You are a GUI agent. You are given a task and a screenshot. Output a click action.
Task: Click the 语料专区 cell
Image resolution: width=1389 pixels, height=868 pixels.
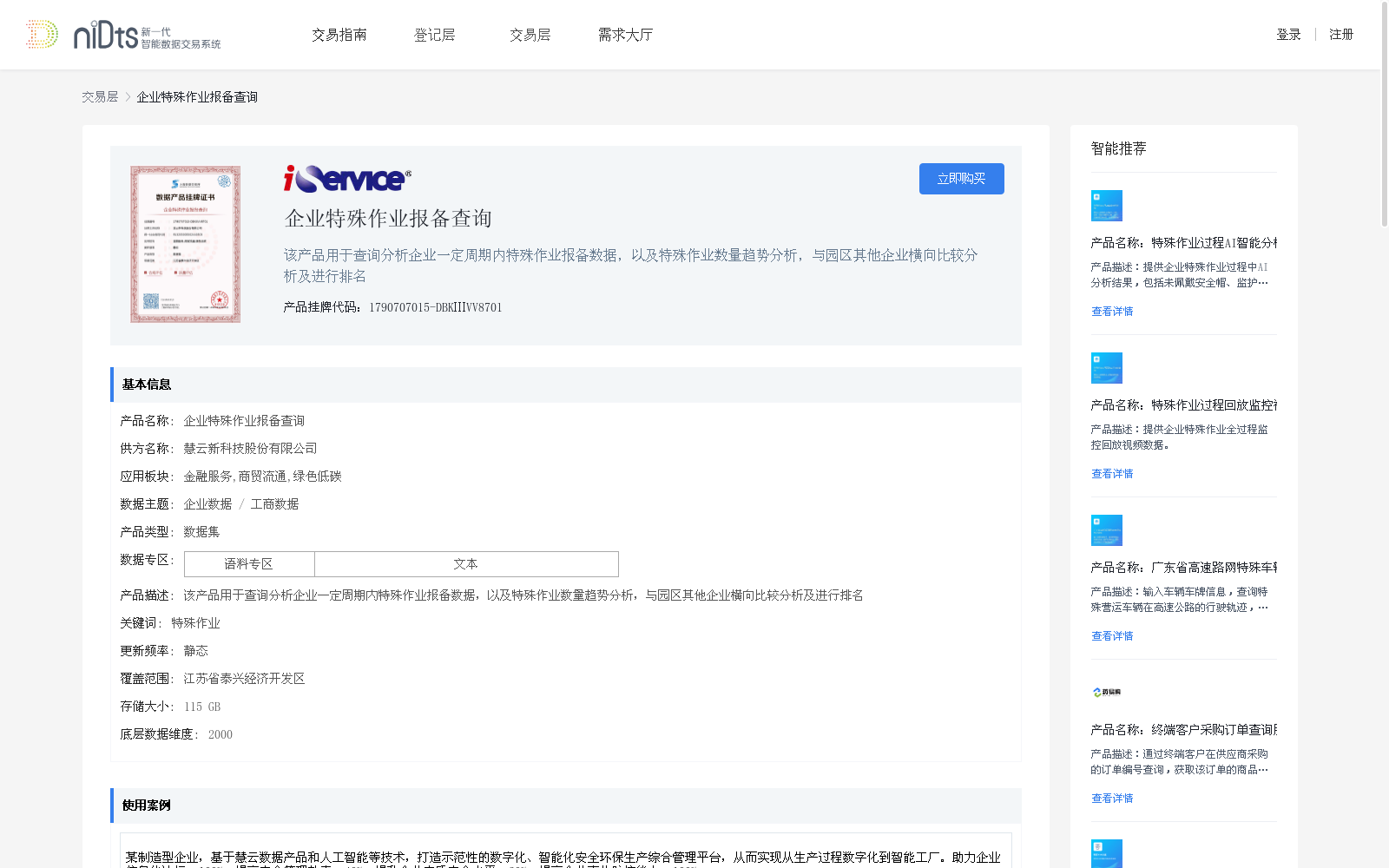pyautogui.click(x=249, y=564)
